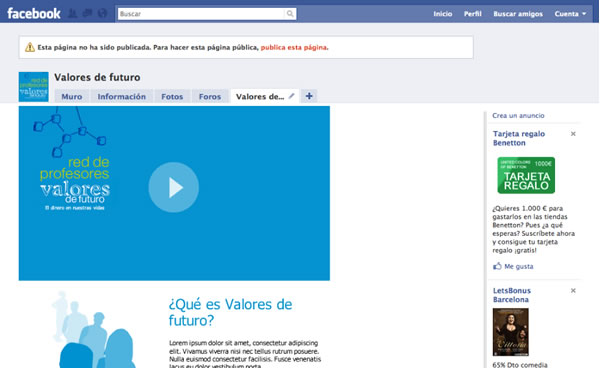Open friend requests icon in top bar
This screenshot has width=600, height=368.
[x=72, y=13]
